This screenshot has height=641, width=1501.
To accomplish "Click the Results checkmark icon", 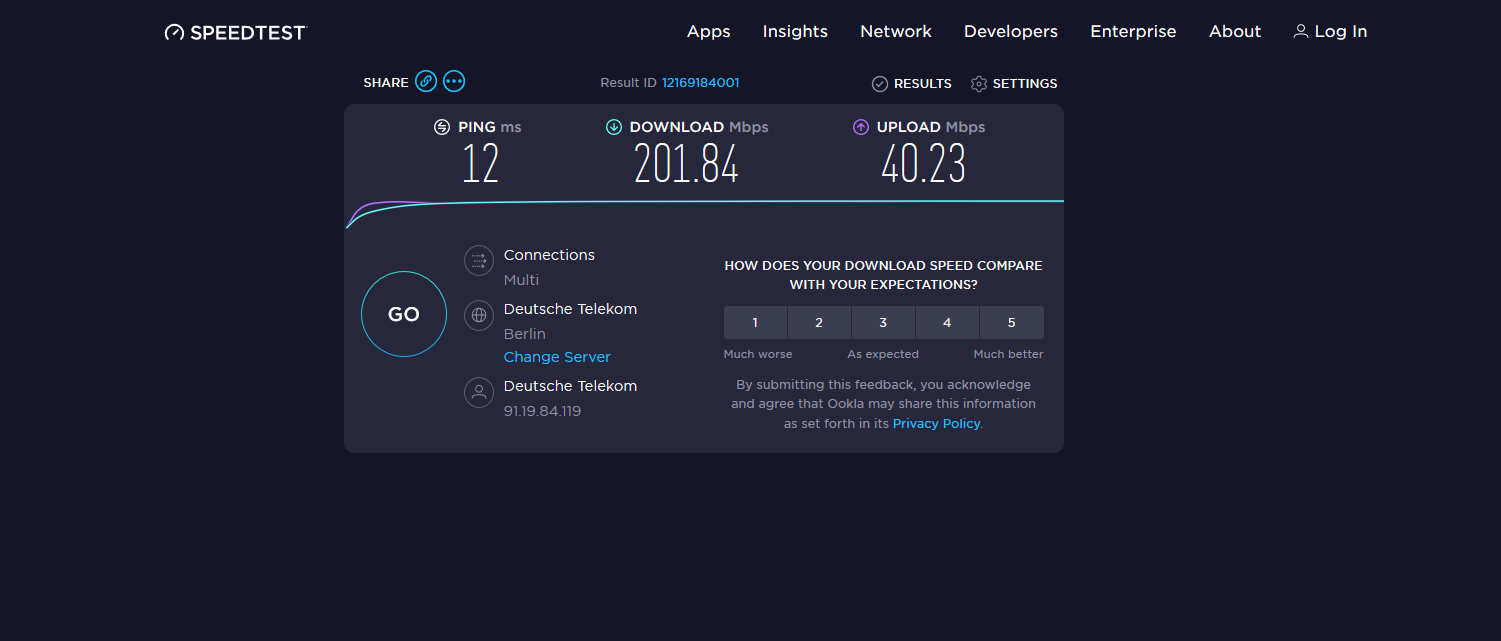I will [880, 84].
